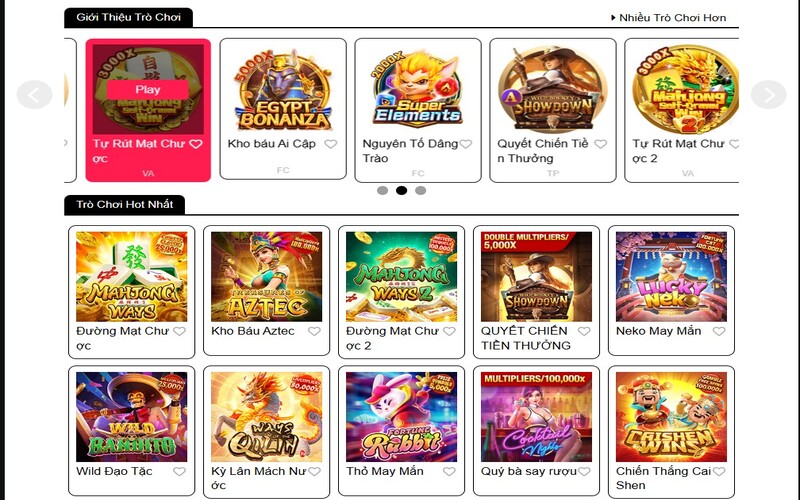
Task: Click the pink Play button
Action: [x=147, y=90]
